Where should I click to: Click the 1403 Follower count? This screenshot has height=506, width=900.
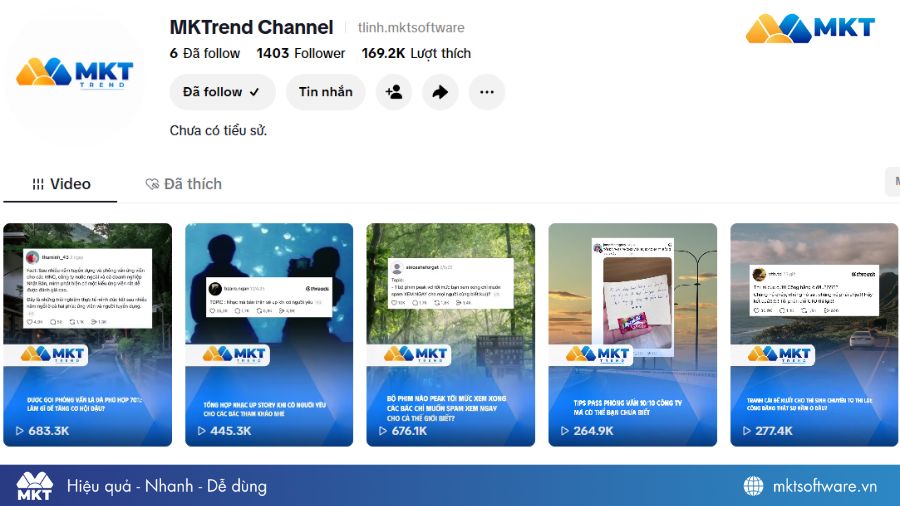pyautogui.click(x=301, y=53)
